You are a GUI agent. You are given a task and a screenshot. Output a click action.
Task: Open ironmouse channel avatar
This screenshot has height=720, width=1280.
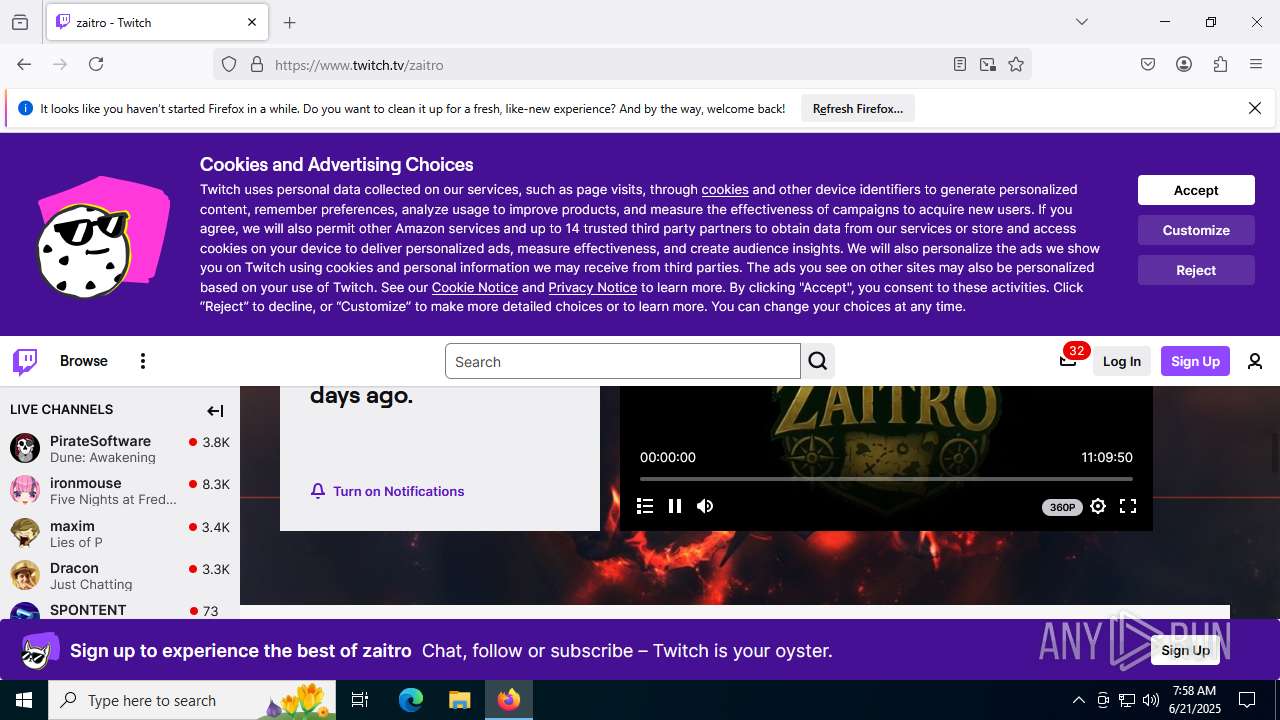point(25,490)
